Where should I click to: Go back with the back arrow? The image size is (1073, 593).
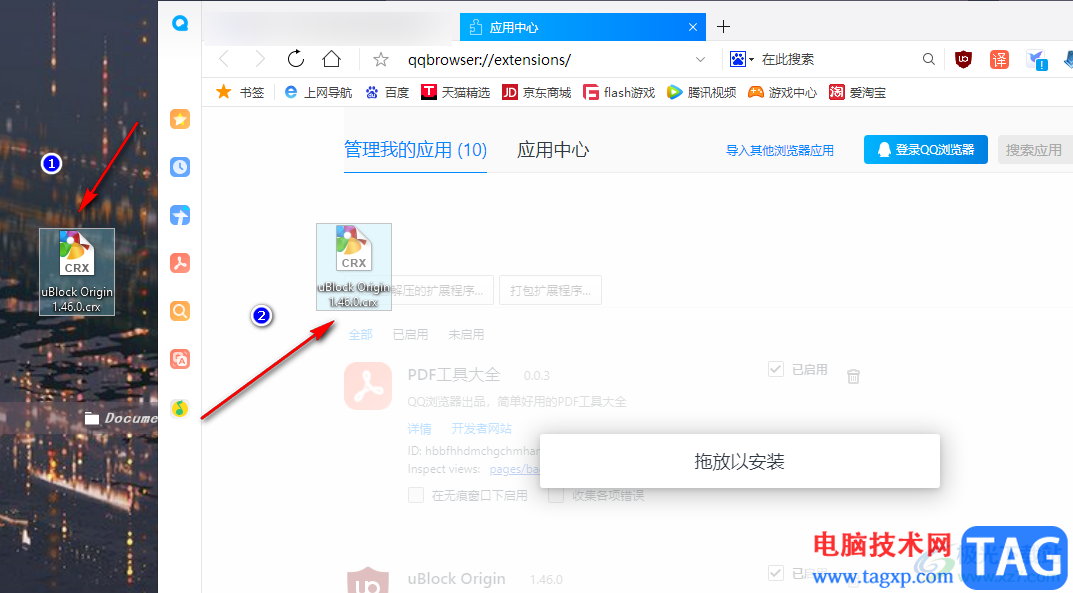[x=224, y=60]
